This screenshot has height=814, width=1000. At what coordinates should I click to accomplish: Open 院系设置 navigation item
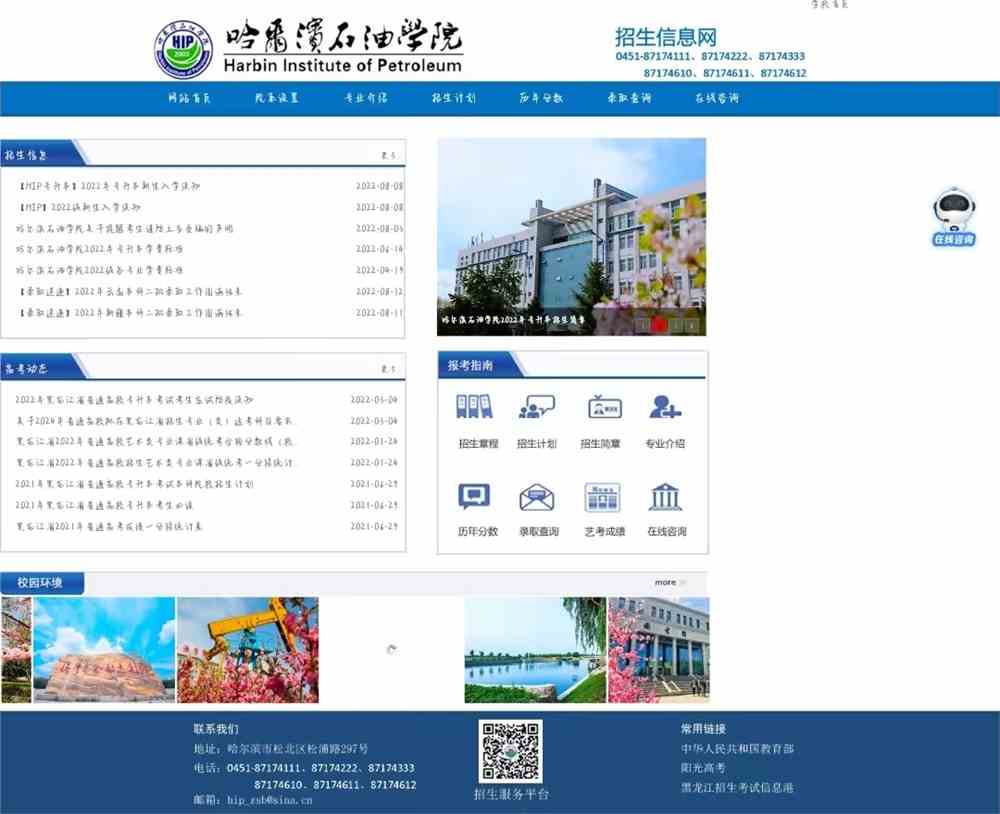pos(277,98)
